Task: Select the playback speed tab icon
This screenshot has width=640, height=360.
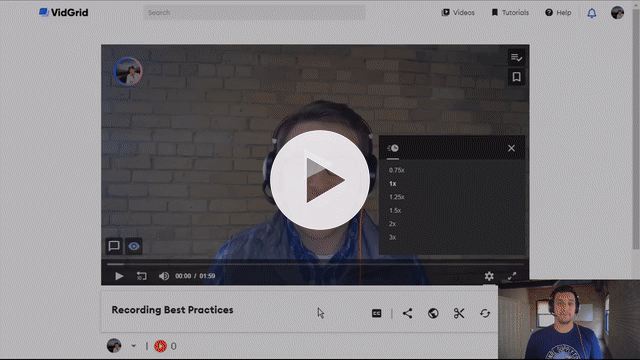Action: coord(393,149)
